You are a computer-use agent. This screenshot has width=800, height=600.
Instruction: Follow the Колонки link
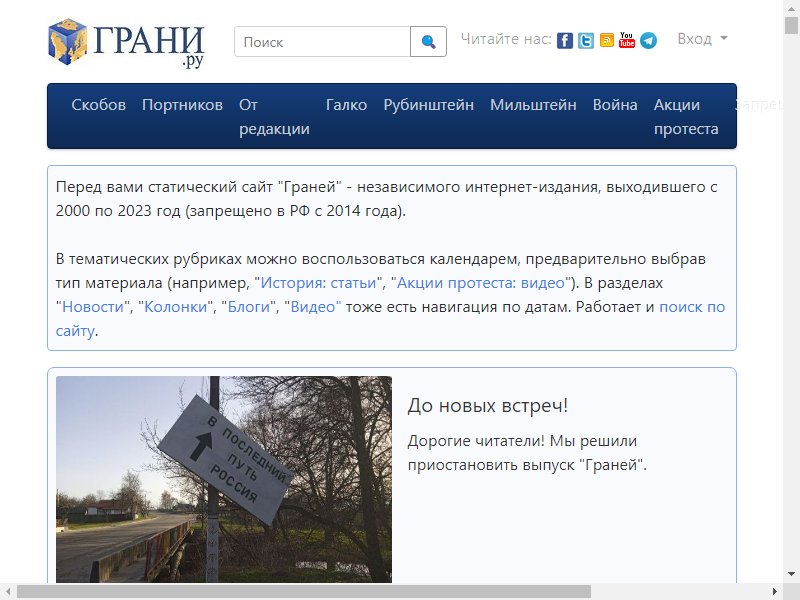[176, 307]
